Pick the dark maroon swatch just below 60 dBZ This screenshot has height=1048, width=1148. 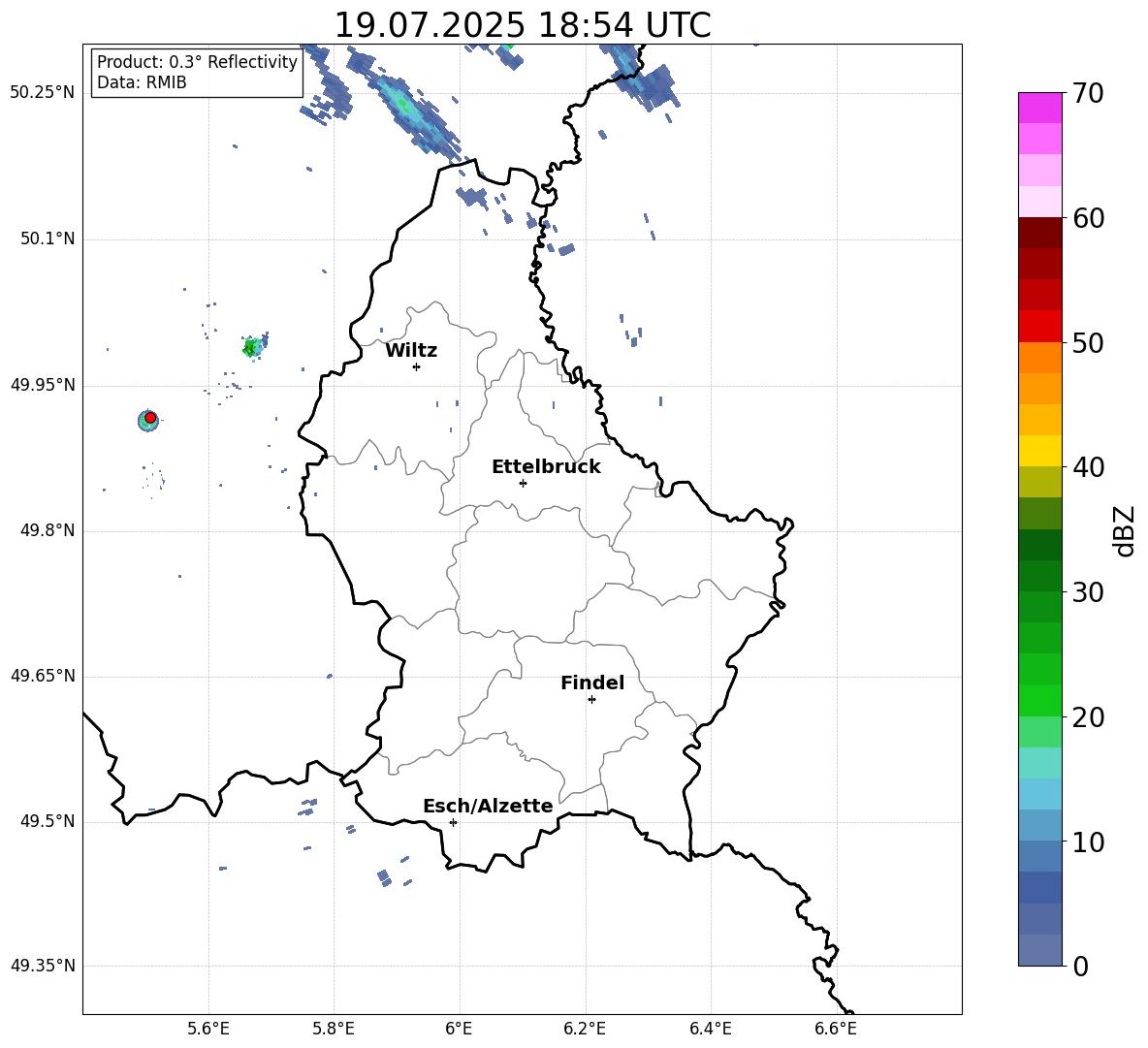coord(1039,233)
